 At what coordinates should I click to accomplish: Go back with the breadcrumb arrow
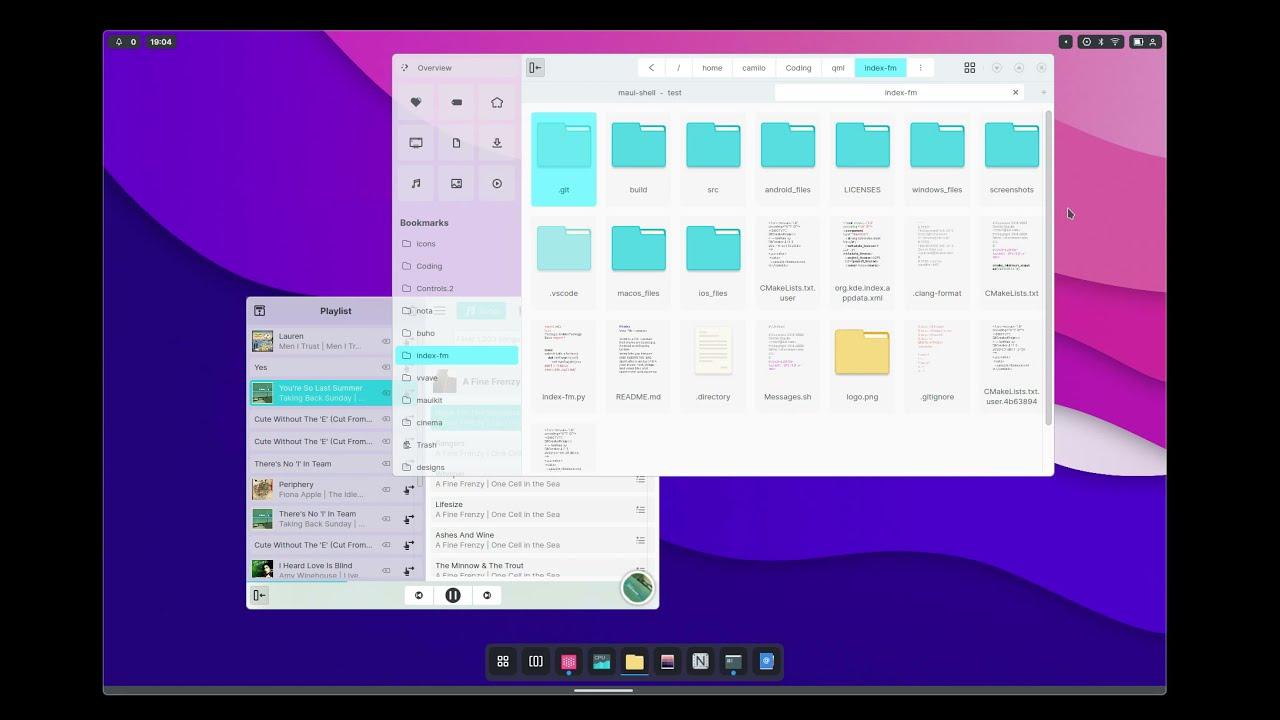click(x=651, y=68)
